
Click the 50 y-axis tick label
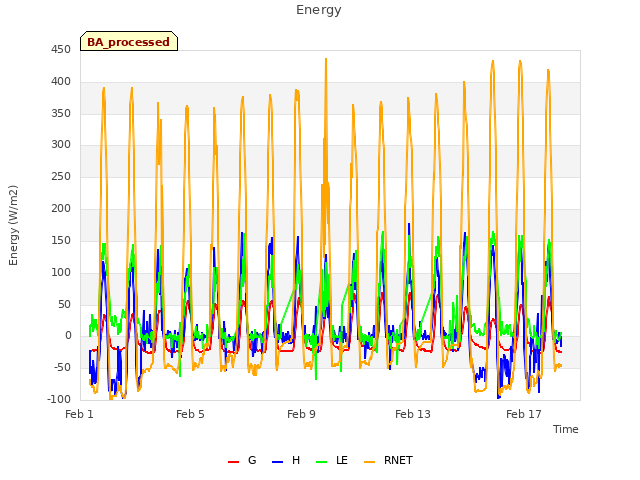(x=64, y=304)
